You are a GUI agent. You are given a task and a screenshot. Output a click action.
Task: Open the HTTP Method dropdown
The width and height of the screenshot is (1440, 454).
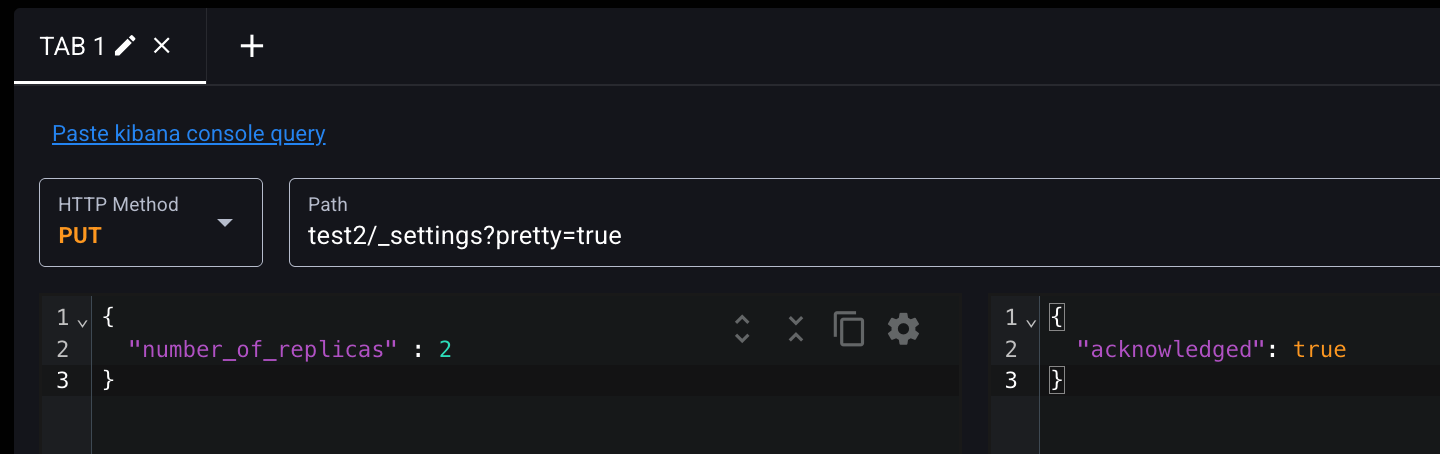151,222
